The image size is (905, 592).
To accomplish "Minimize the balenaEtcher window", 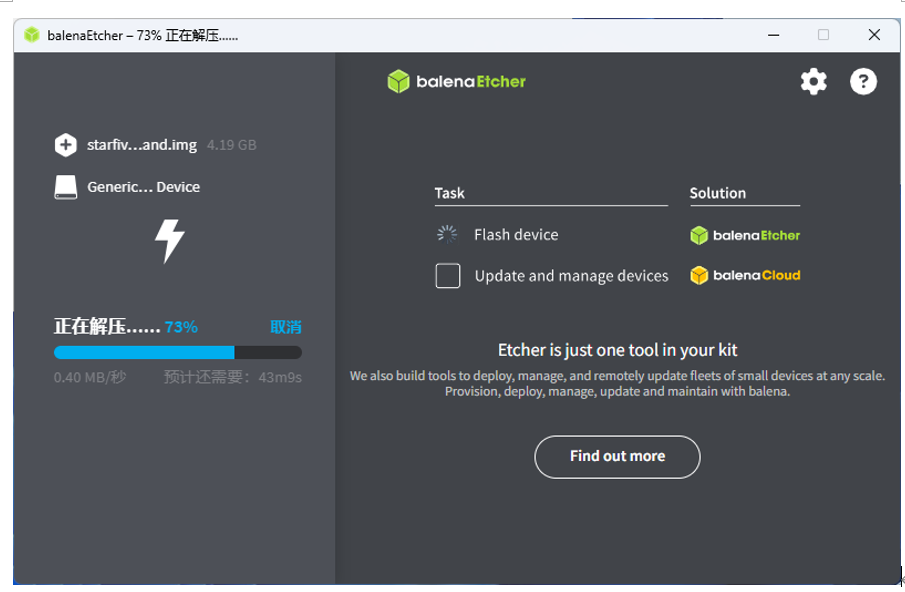I will (x=773, y=35).
